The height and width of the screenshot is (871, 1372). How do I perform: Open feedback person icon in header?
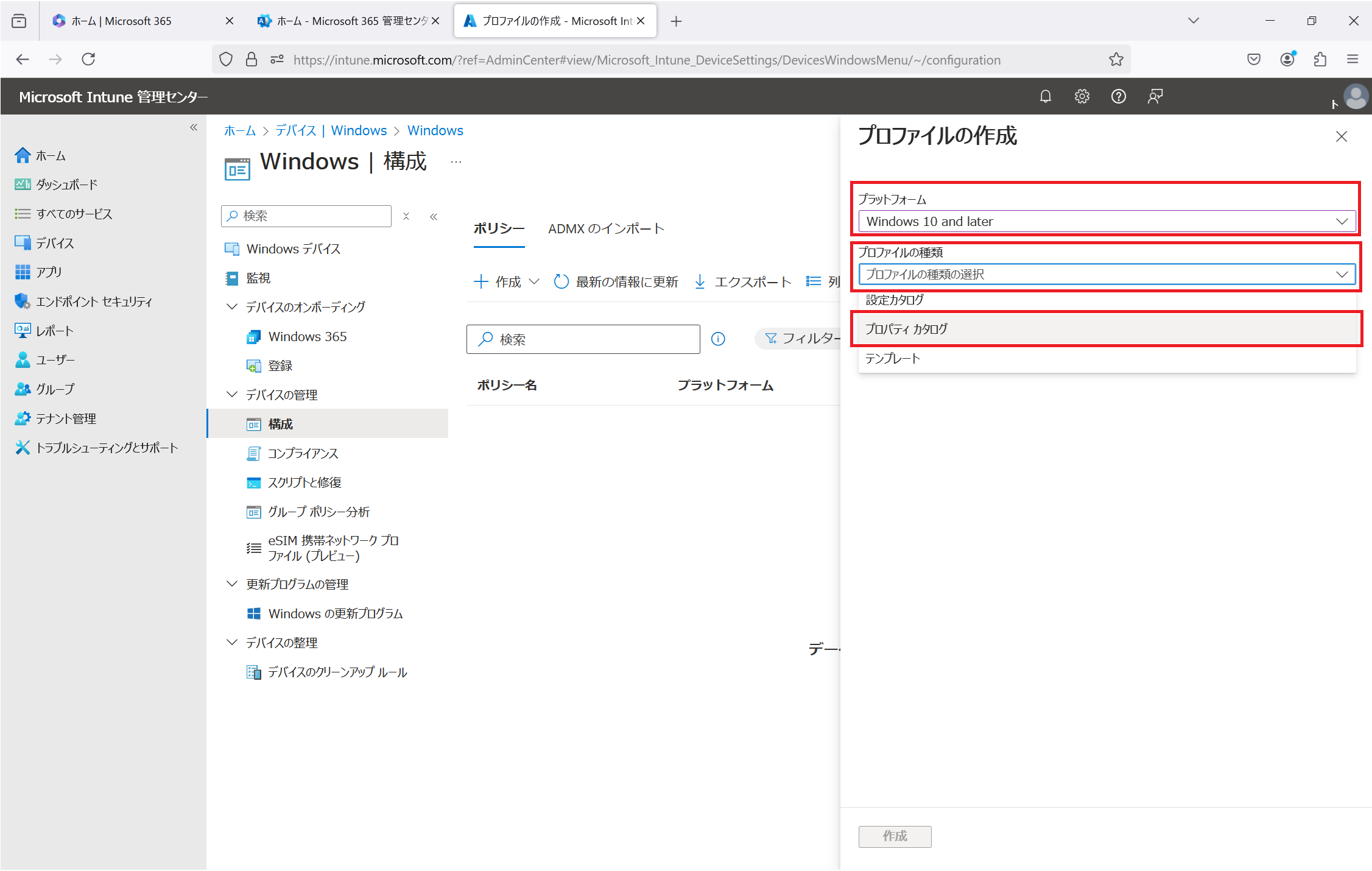pyautogui.click(x=1155, y=96)
